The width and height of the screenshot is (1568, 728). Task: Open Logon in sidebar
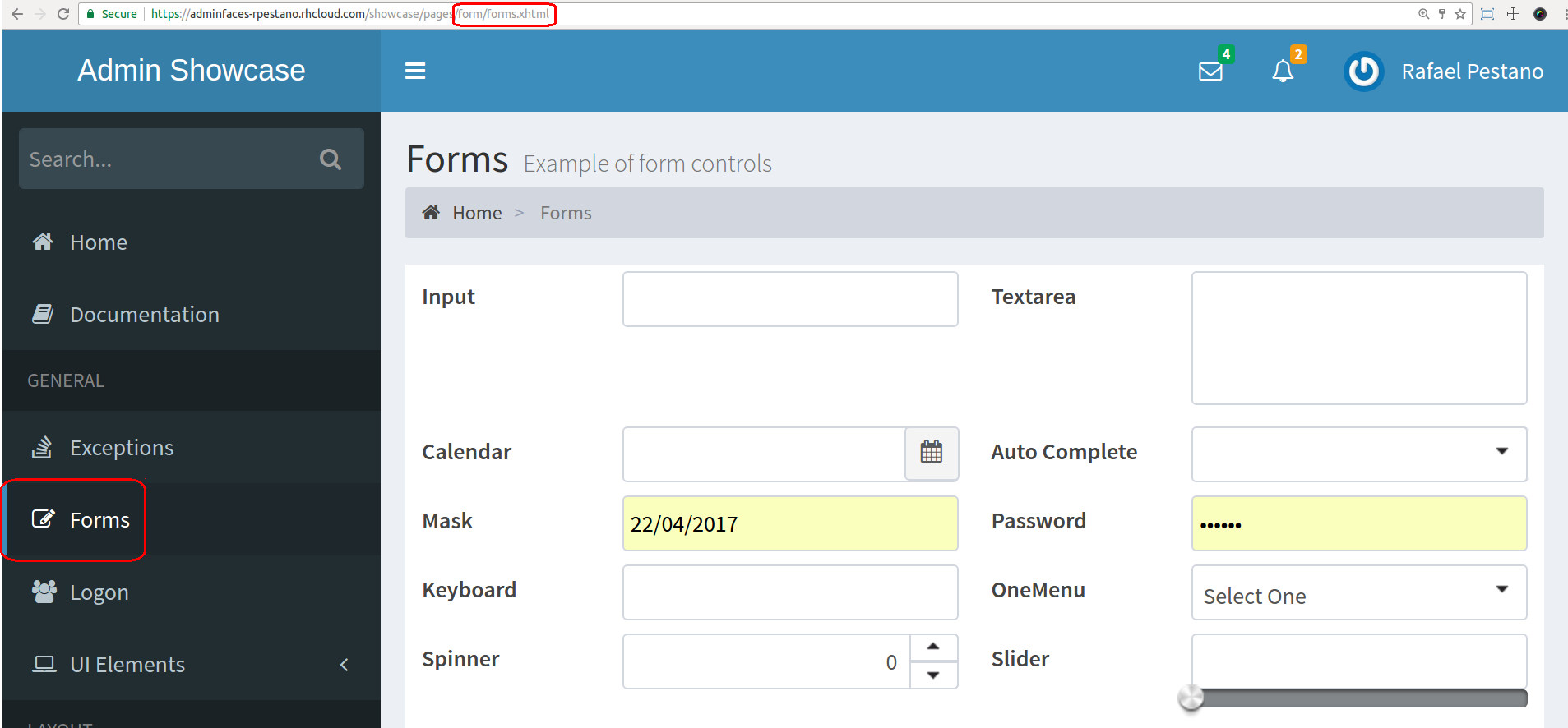tap(192, 592)
